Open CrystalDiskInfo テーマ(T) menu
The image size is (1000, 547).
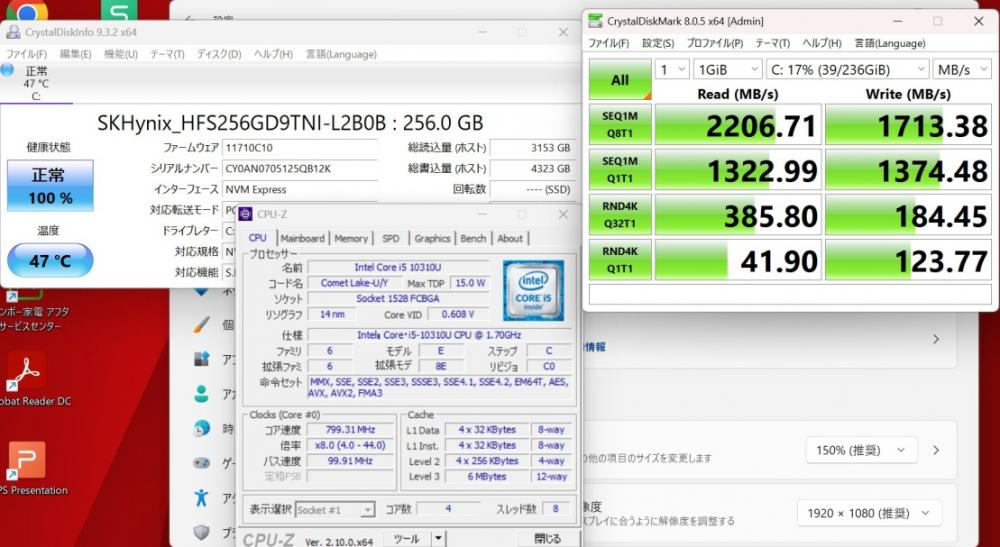167,54
